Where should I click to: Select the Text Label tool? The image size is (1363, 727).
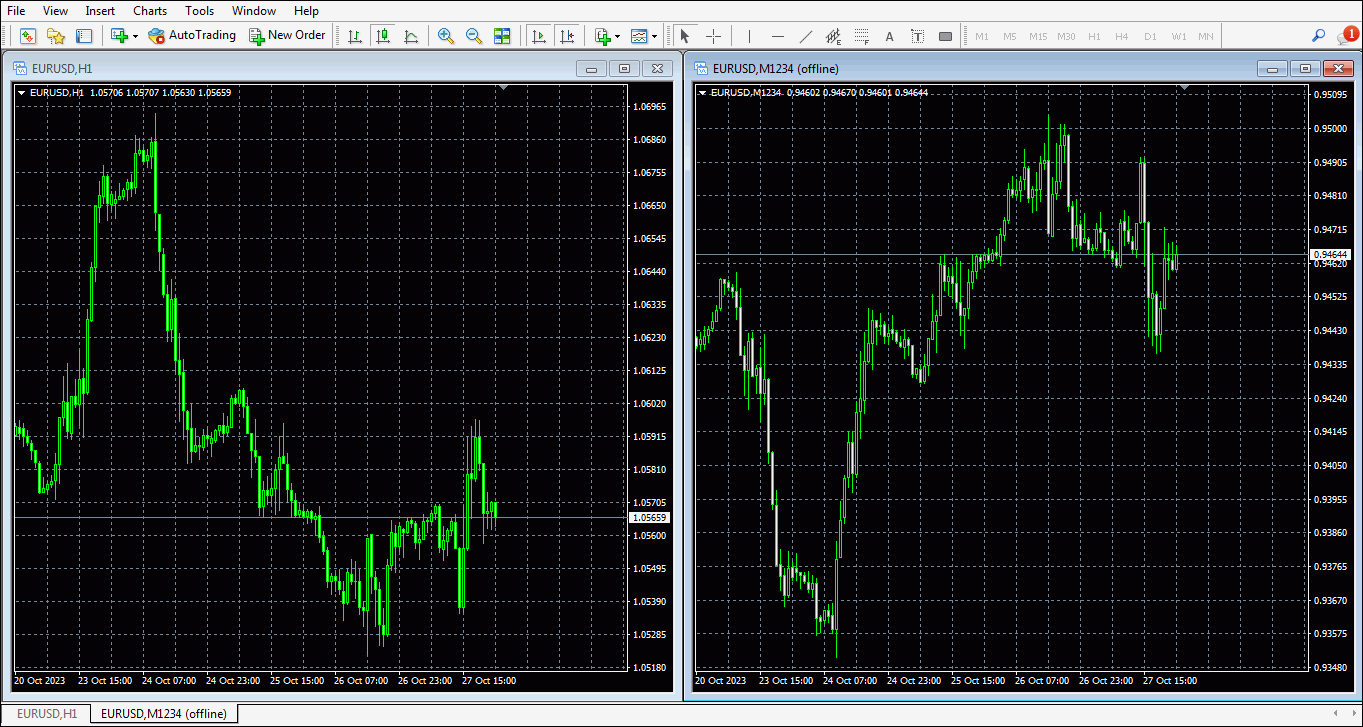[x=917, y=36]
